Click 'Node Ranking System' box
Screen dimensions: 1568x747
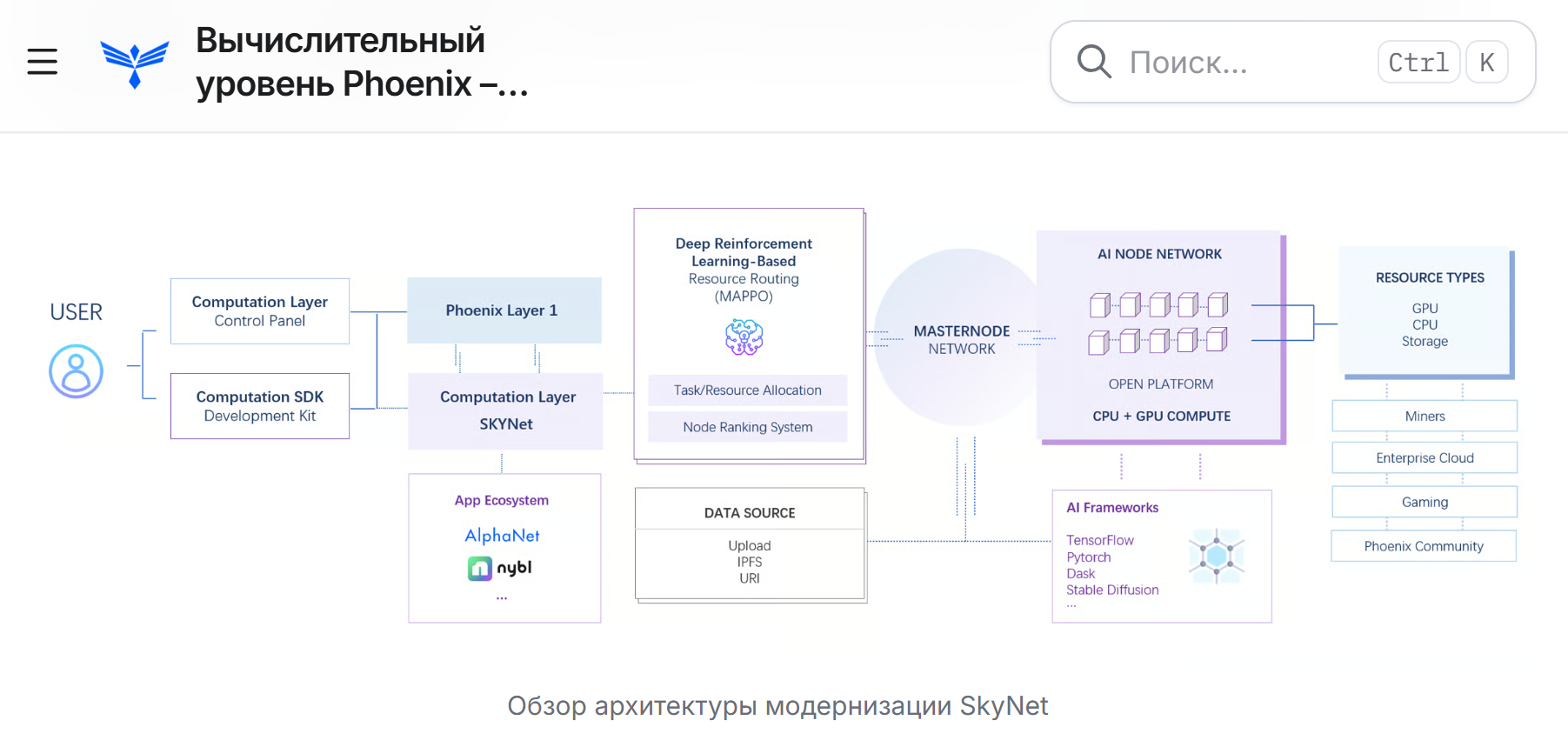point(748,427)
